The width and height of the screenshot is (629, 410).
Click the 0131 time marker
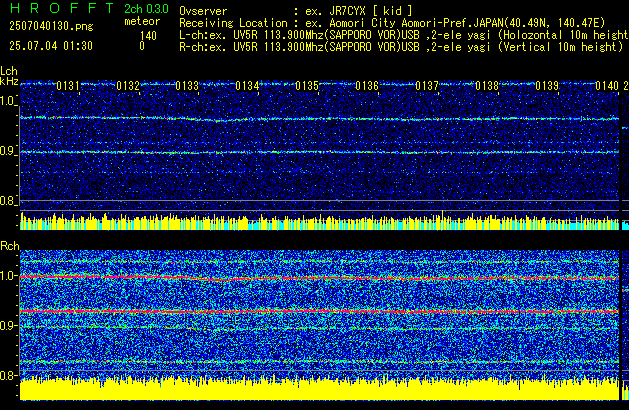pyautogui.click(x=68, y=86)
